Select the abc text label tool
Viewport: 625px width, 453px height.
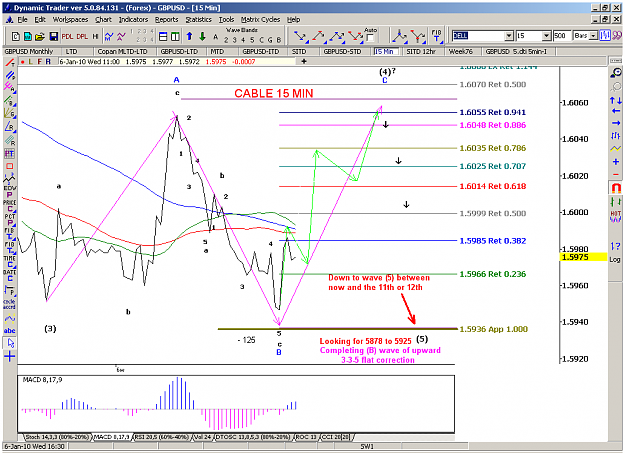(x=10, y=331)
